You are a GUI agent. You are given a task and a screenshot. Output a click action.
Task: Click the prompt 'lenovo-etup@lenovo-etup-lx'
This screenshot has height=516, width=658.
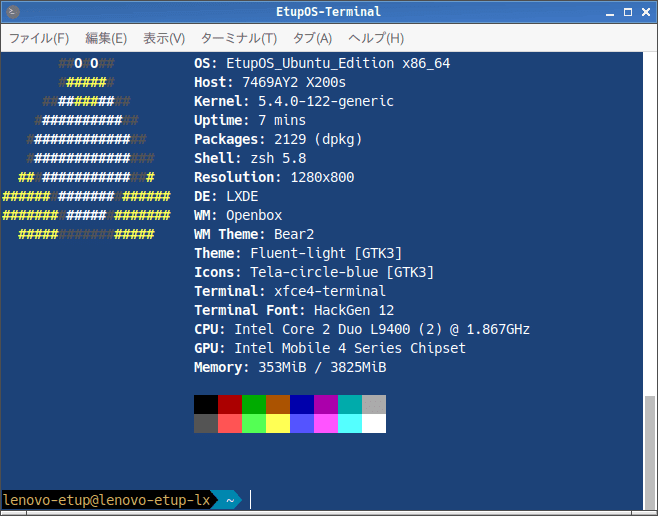click(x=107, y=500)
